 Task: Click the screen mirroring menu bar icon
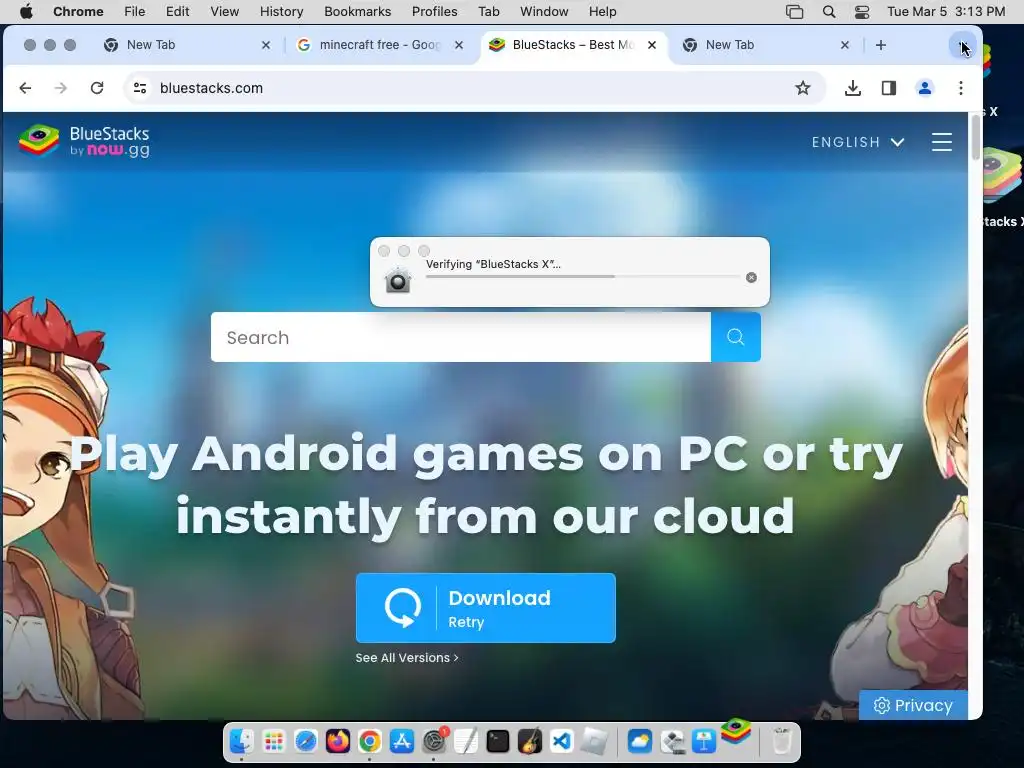coord(794,12)
